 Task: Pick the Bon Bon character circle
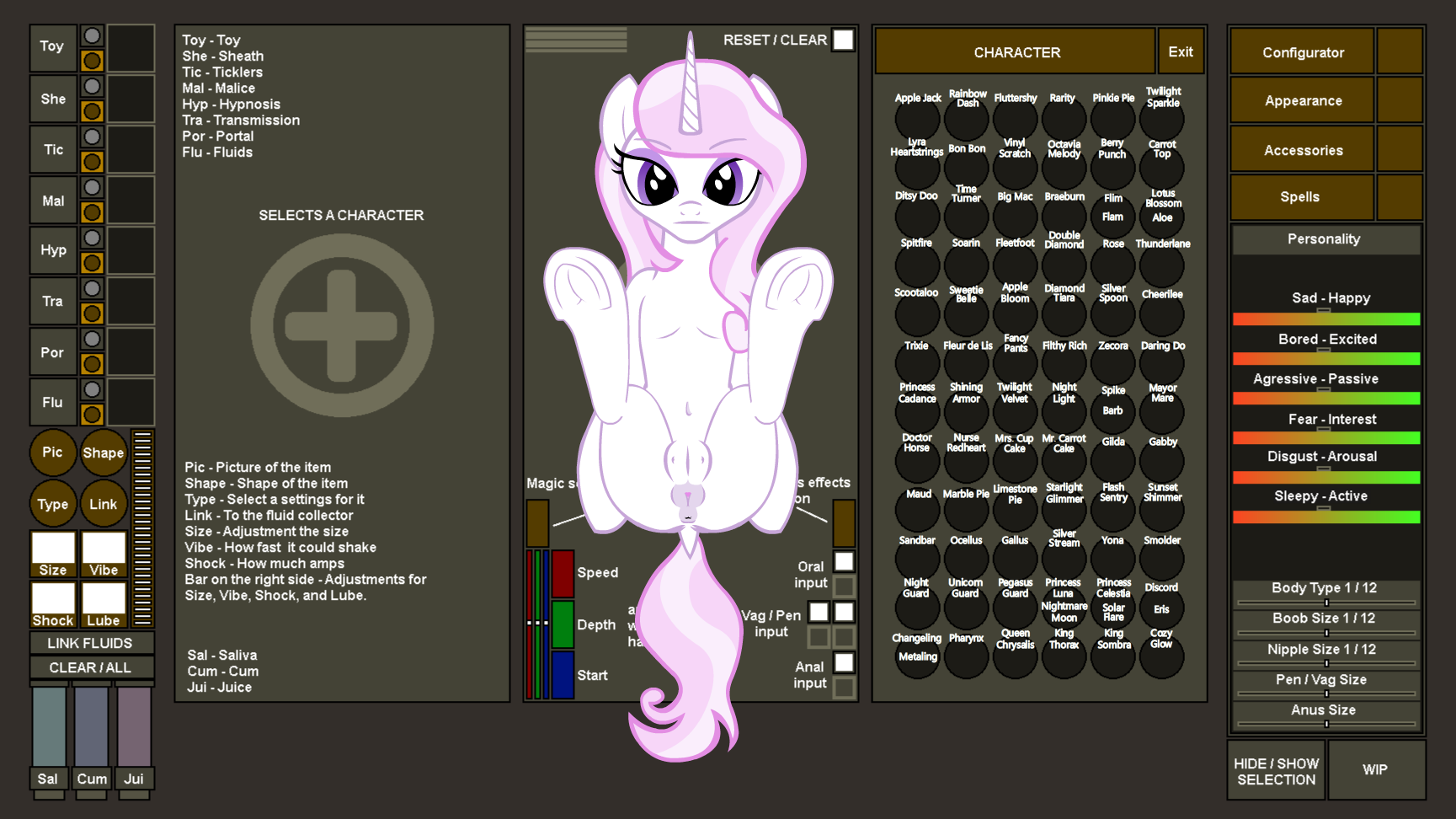(967, 167)
